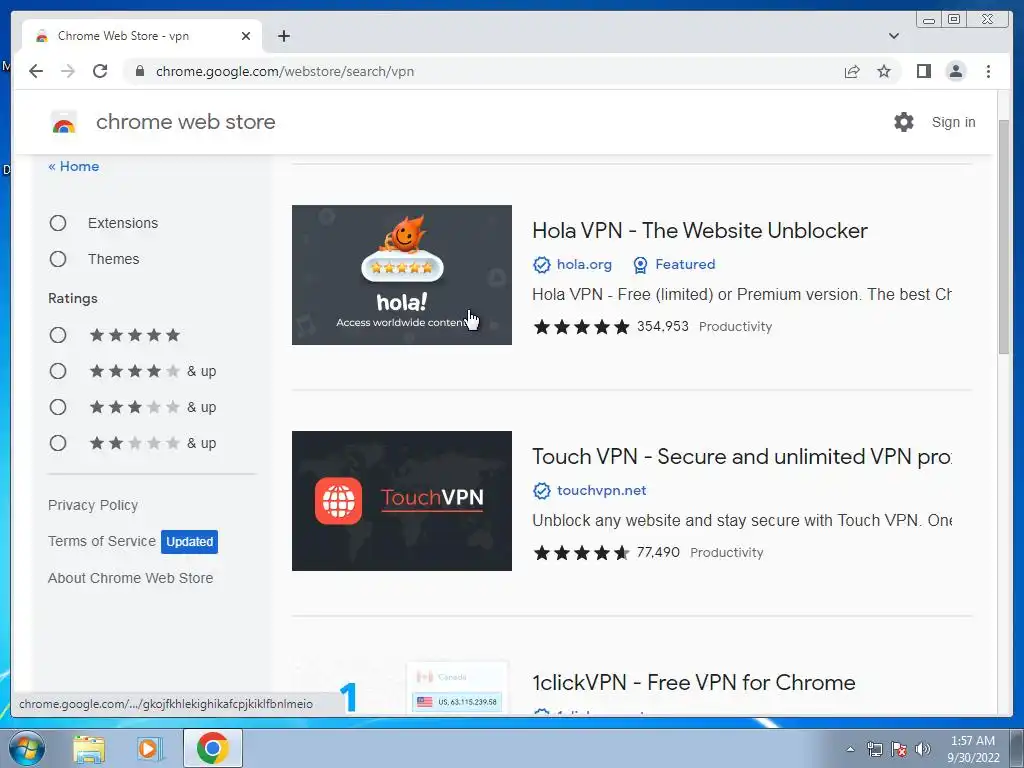Click the lock icon in the address bar
Viewport: 1024px width, 768px height.
(x=139, y=71)
